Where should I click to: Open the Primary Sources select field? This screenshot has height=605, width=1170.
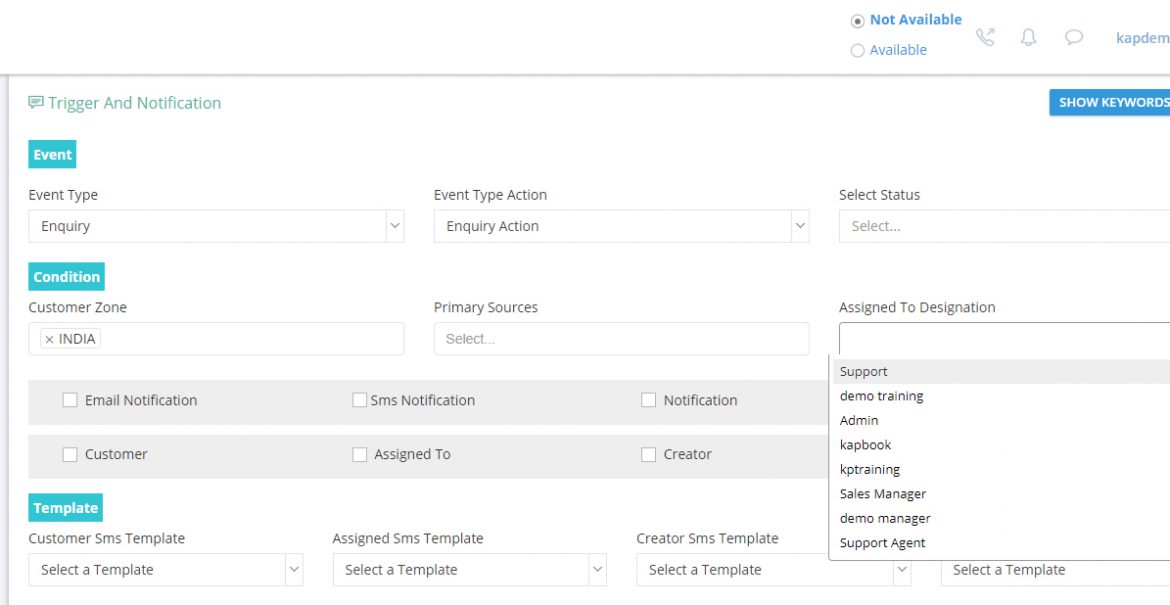[x=621, y=339]
